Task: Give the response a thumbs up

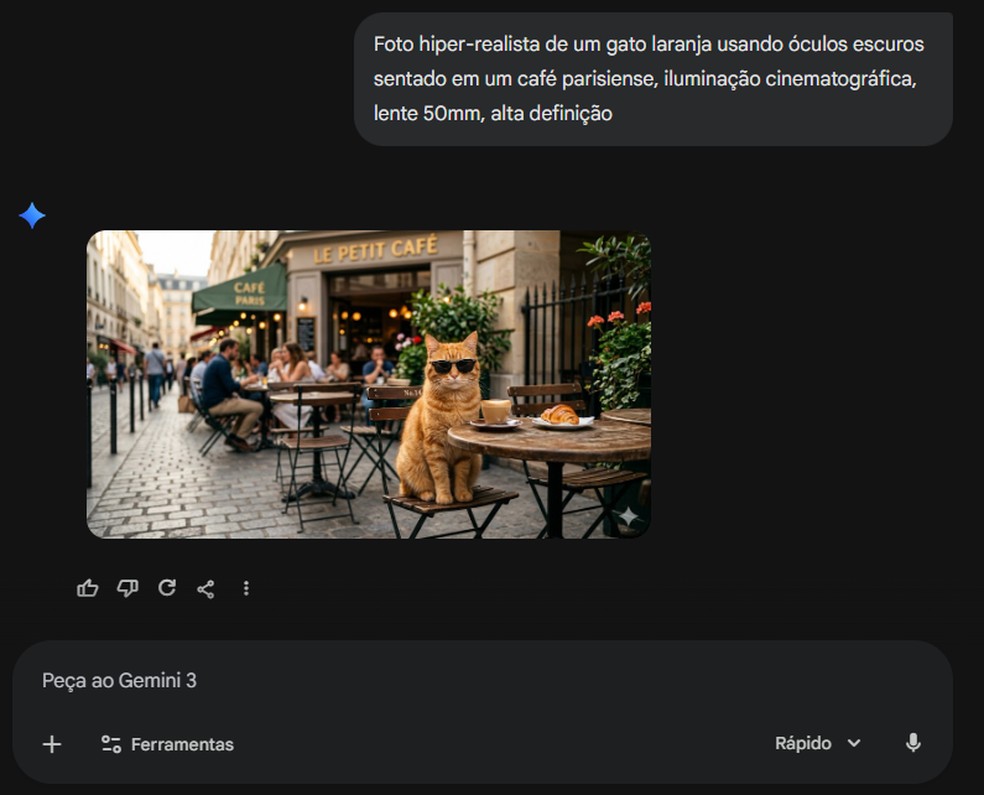Action: coord(87,588)
